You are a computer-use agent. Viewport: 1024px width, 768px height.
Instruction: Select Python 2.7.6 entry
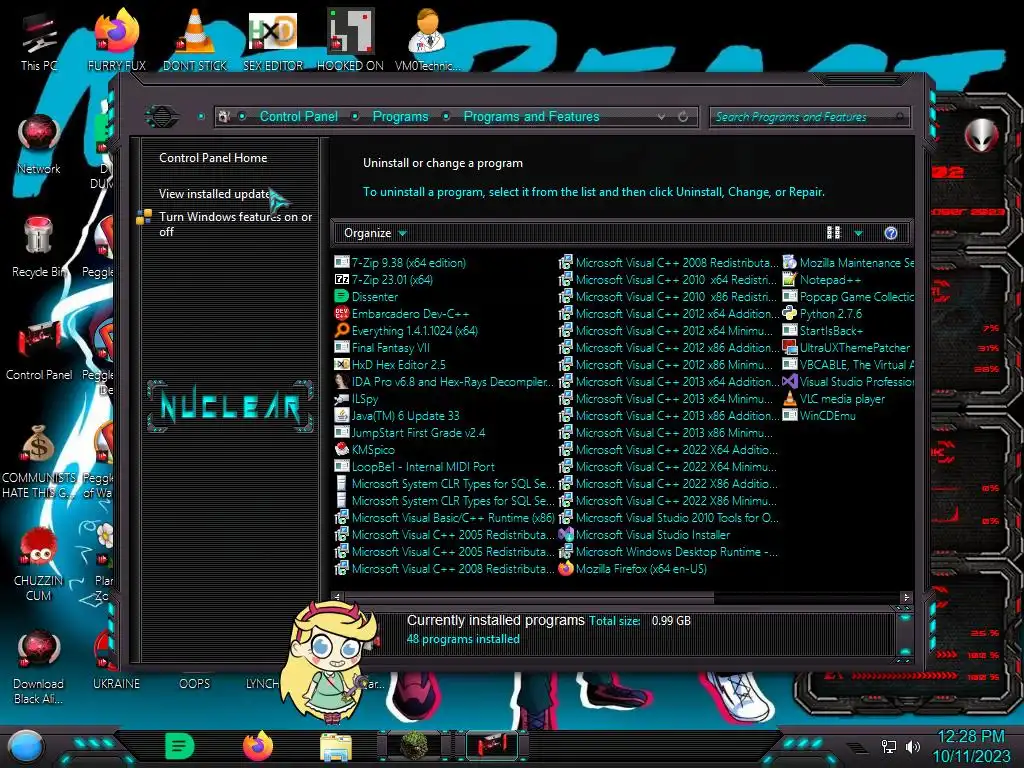[822, 313]
